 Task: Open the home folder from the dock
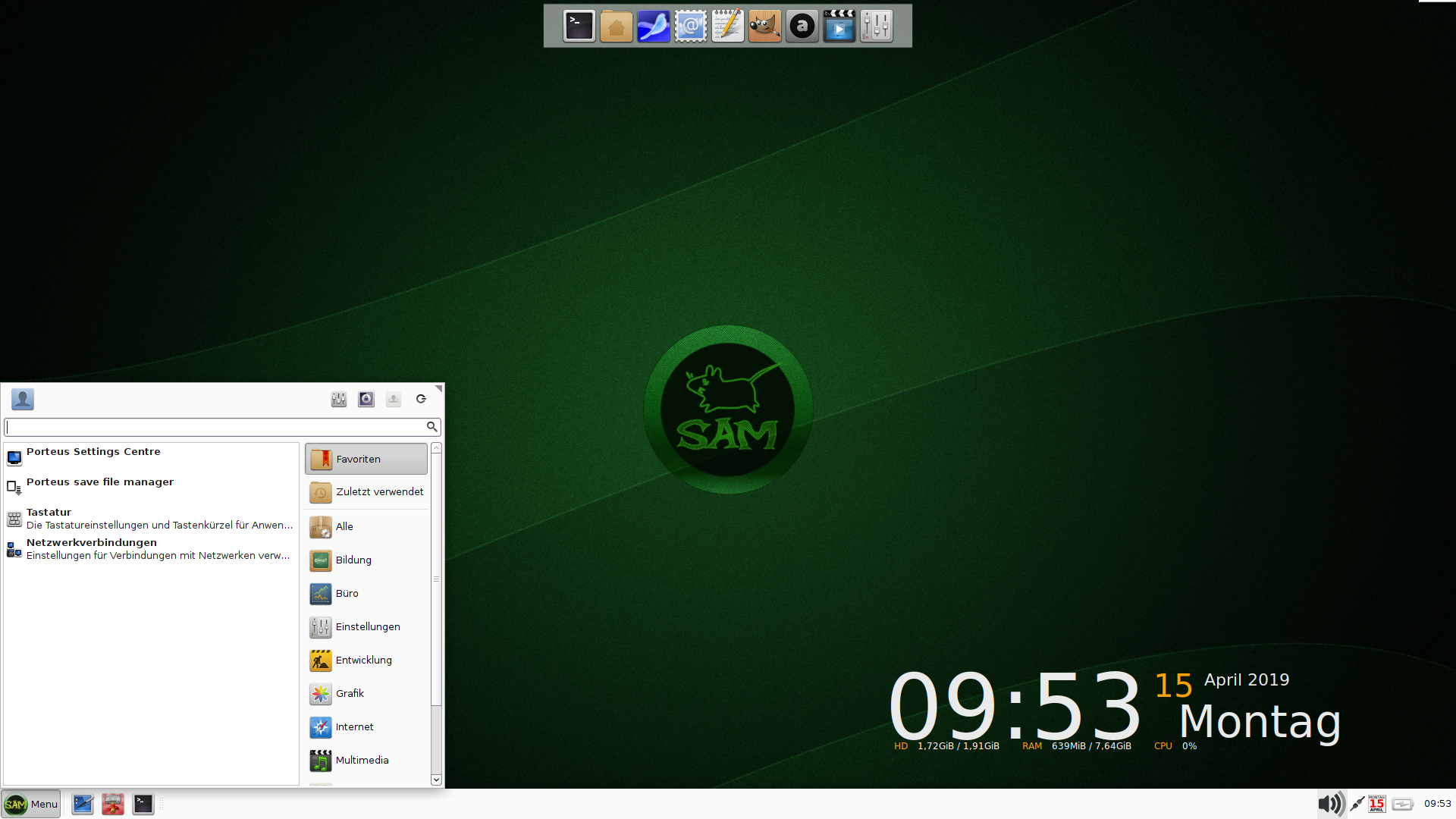click(x=616, y=25)
